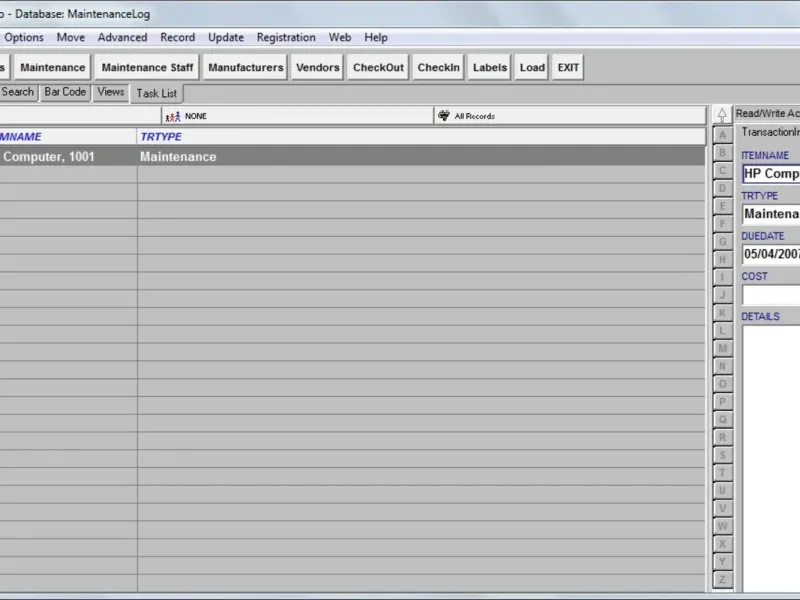This screenshot has width=800, height=600.
Task: Jump to records starting with B
Action: [x=722, y=153]
